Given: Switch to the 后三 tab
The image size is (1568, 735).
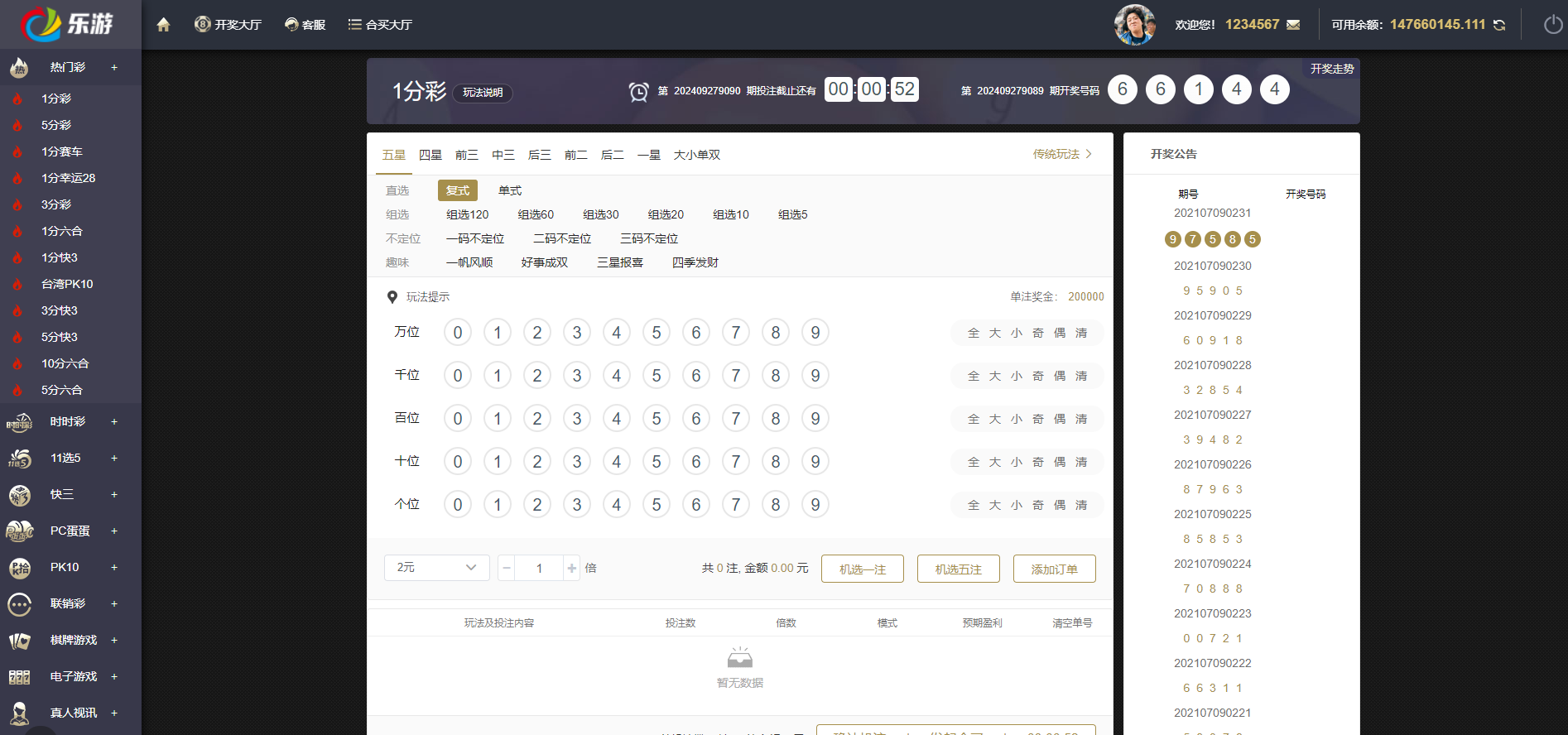Looking at the screenshot, I should coord(539,155).
